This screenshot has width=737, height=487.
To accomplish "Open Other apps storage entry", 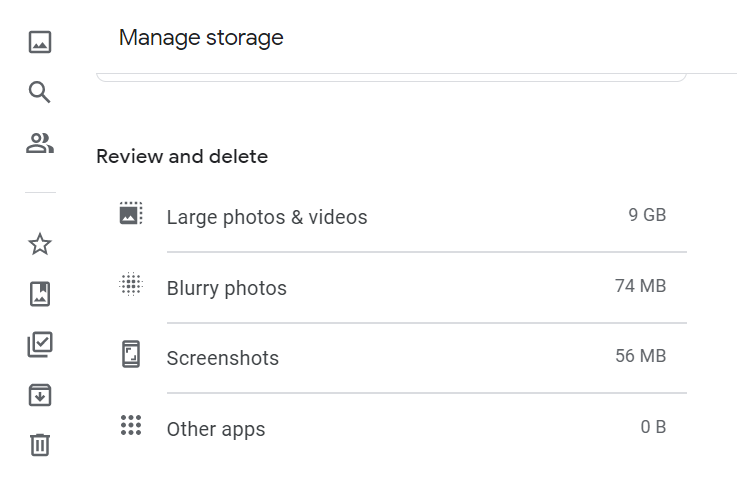I will coord(392,428).
